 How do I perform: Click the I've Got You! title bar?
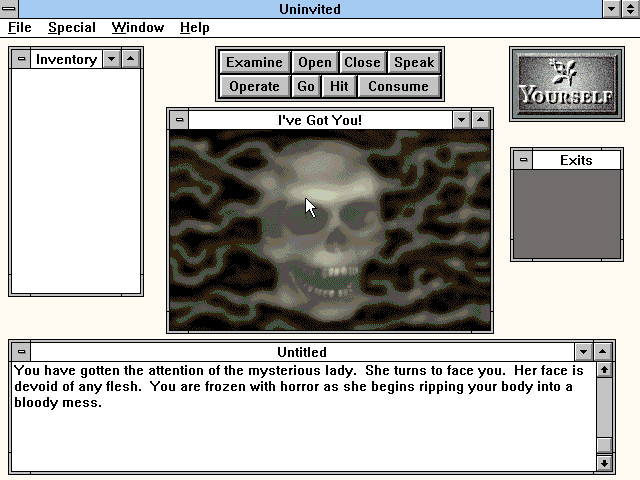click(320, 120)
